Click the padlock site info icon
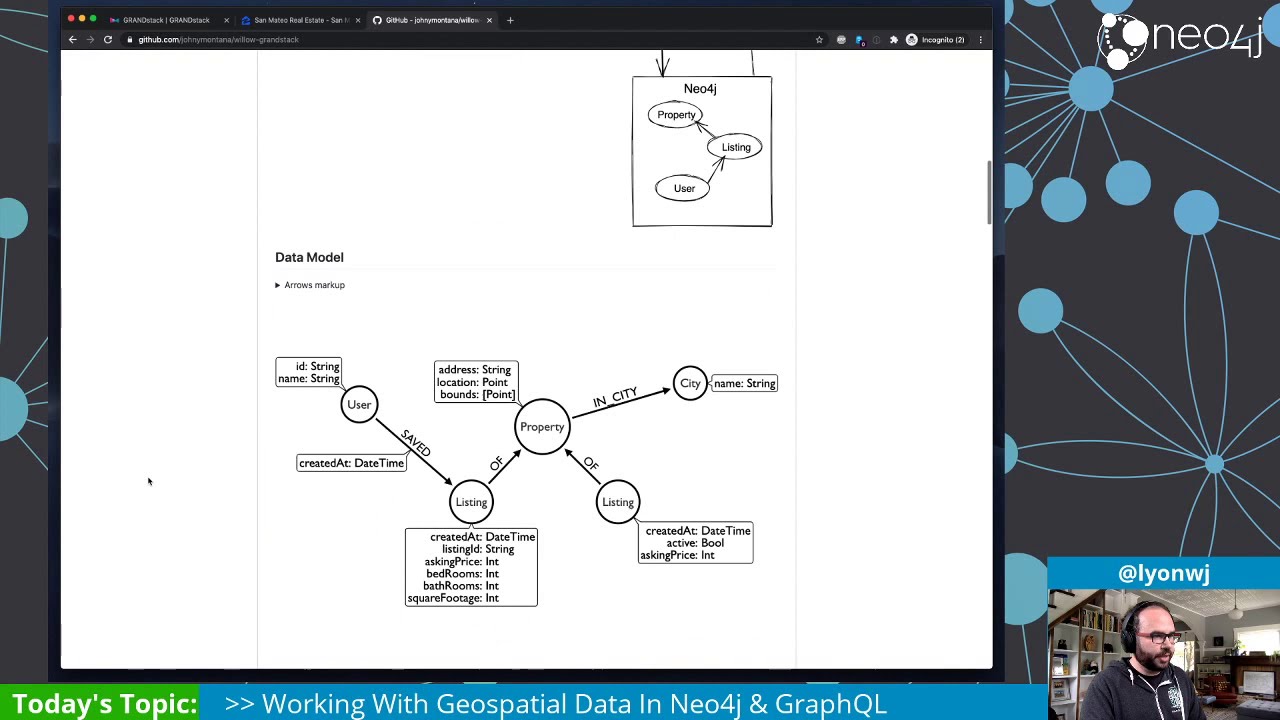The width and height of the screenshot is (1280, 720). click(130, 40)
